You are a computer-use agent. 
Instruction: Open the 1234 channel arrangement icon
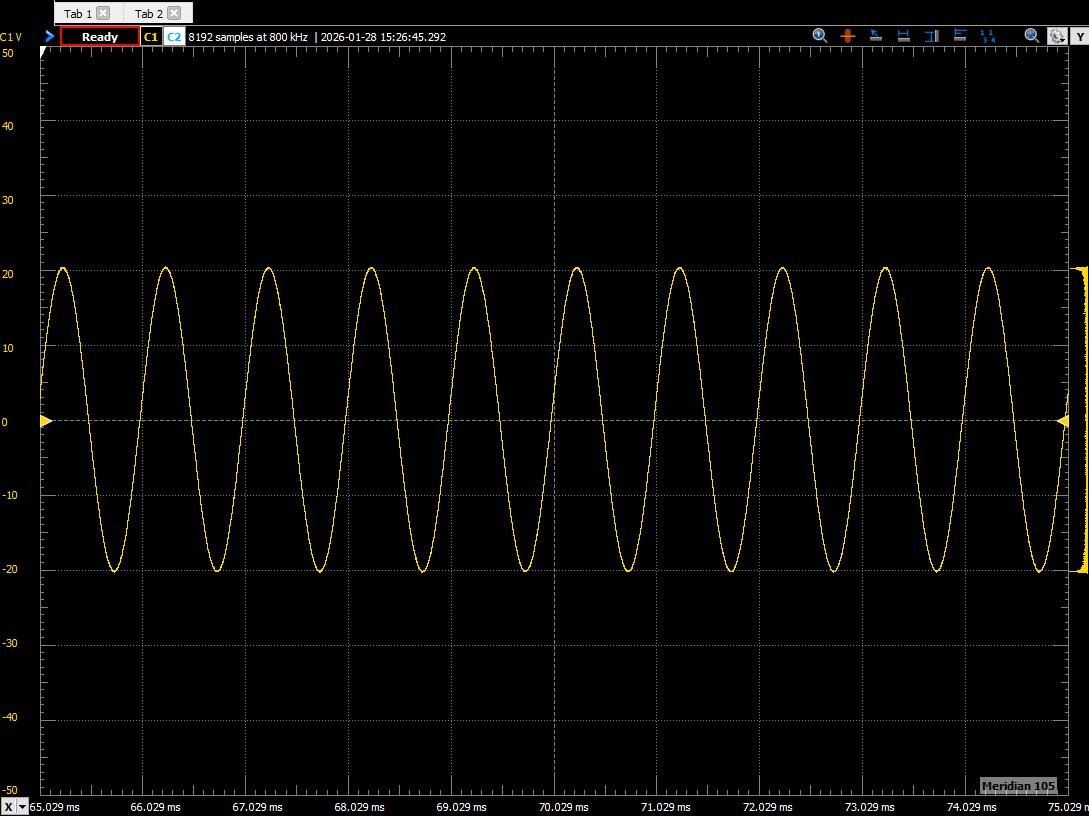coord(987,35)
